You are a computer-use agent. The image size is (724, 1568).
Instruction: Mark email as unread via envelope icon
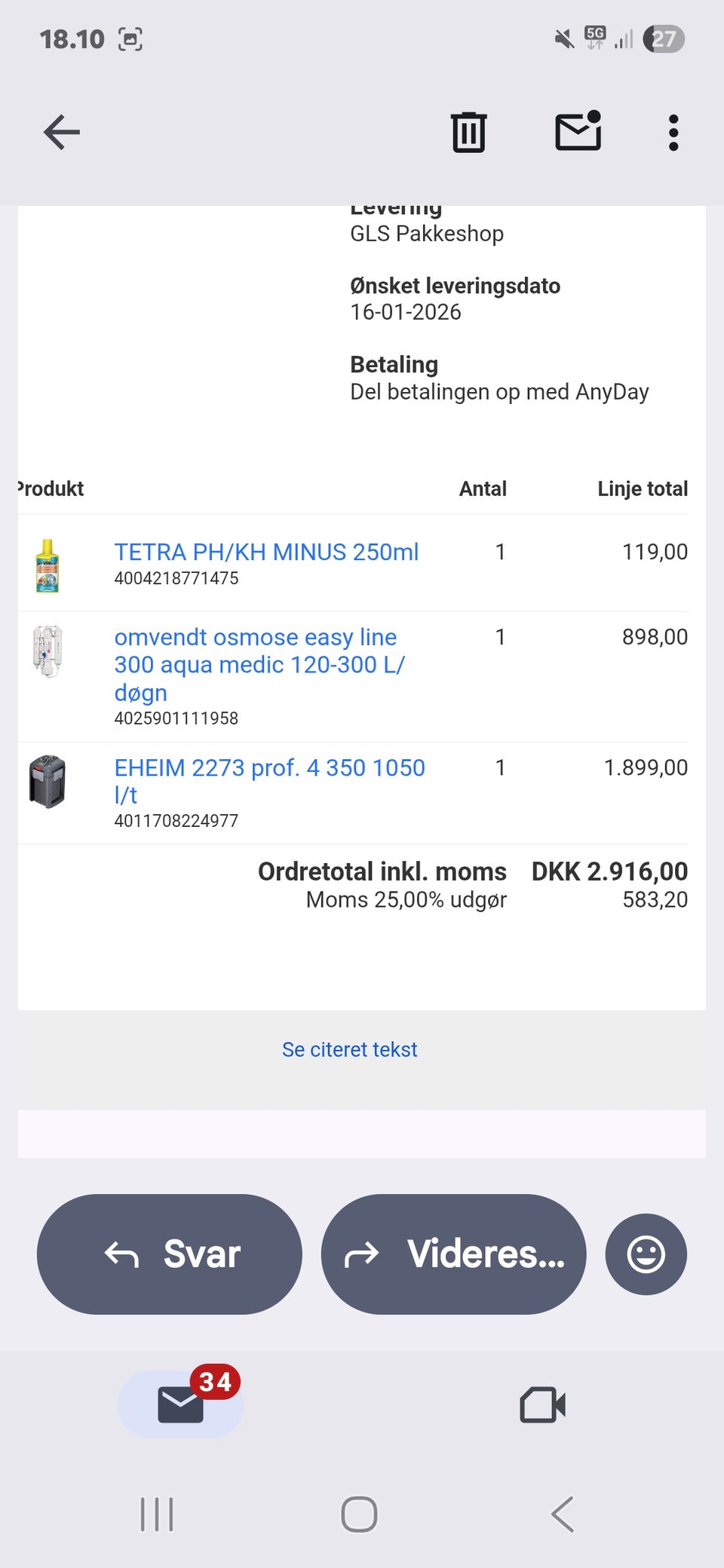(x=578, y=132)
